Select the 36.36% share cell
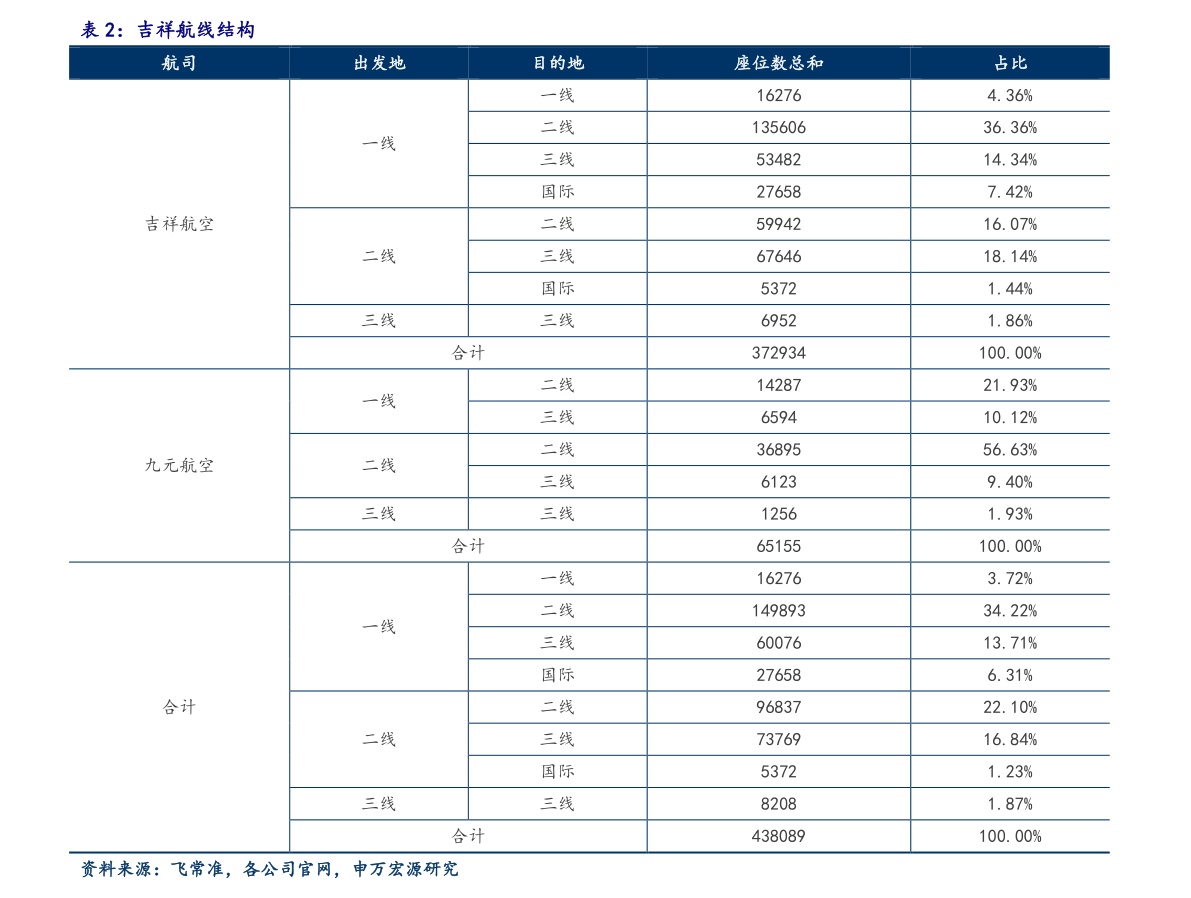Image resolution: width=1191 pixels, height=898 pixels. (x=1010, y=128)
